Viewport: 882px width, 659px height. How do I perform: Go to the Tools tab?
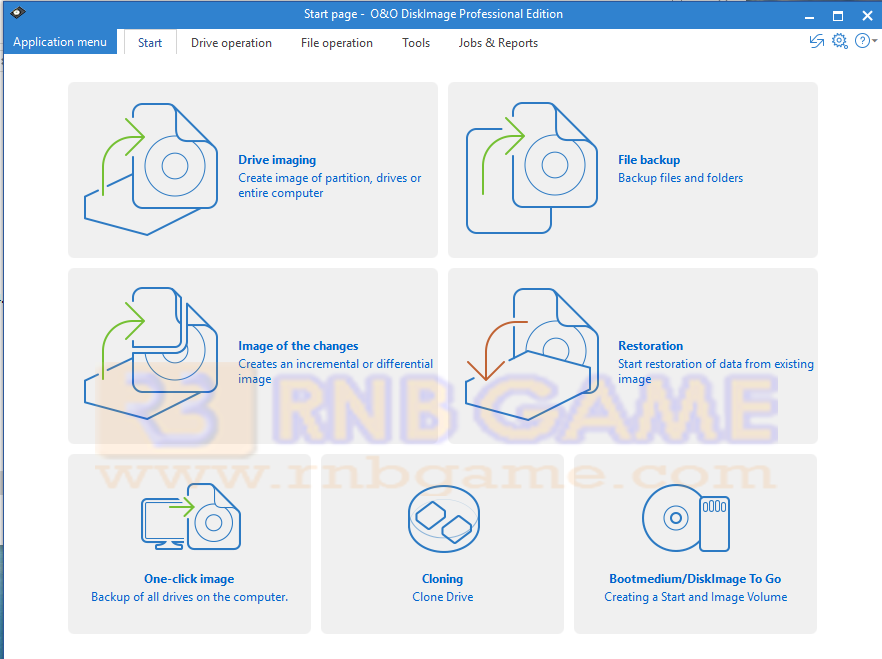[416, 43]
